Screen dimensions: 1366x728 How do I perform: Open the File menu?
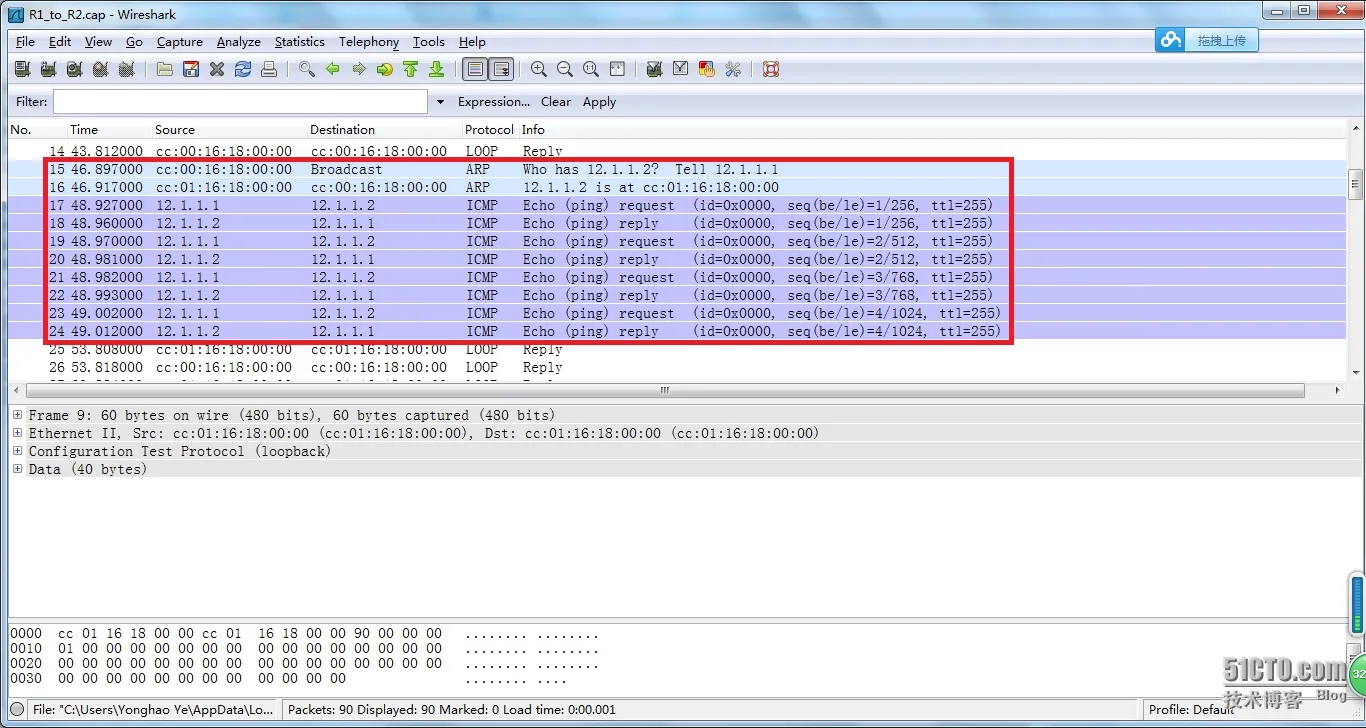click(x=25, y=42)
